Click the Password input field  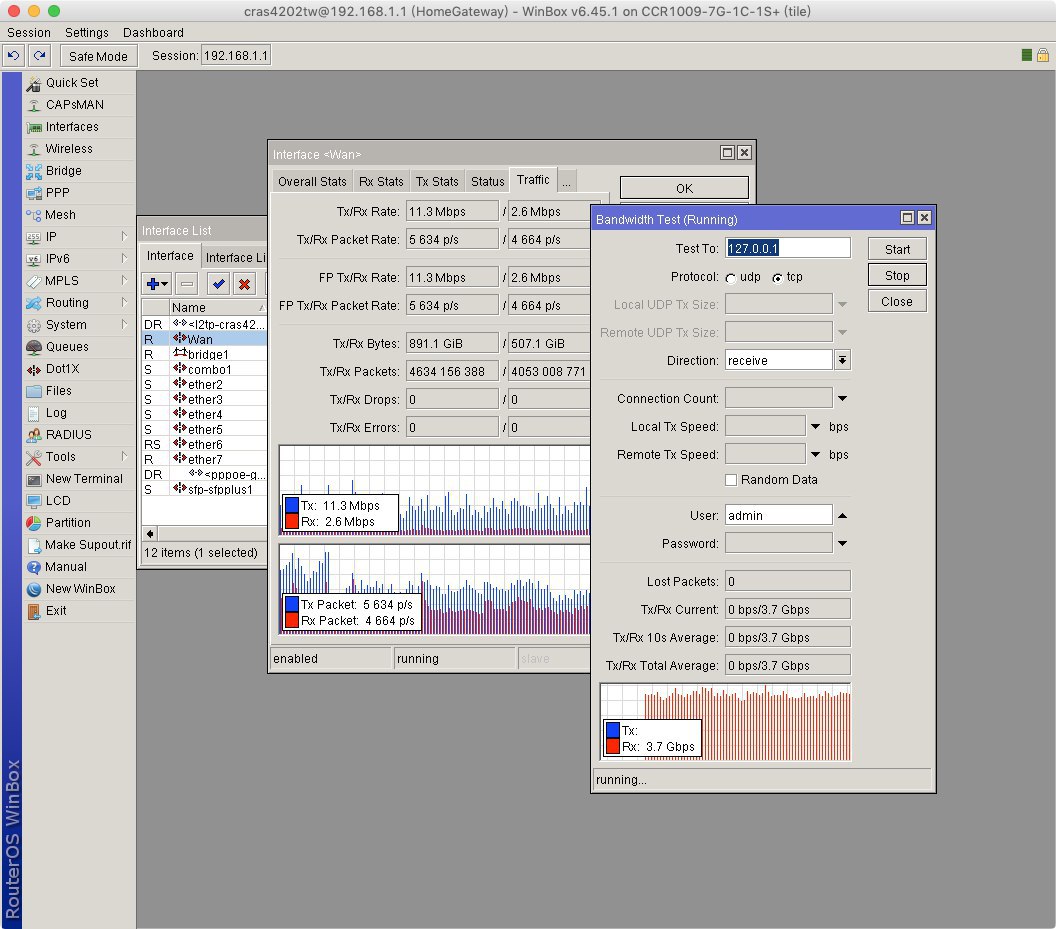[x=779, y=543]
